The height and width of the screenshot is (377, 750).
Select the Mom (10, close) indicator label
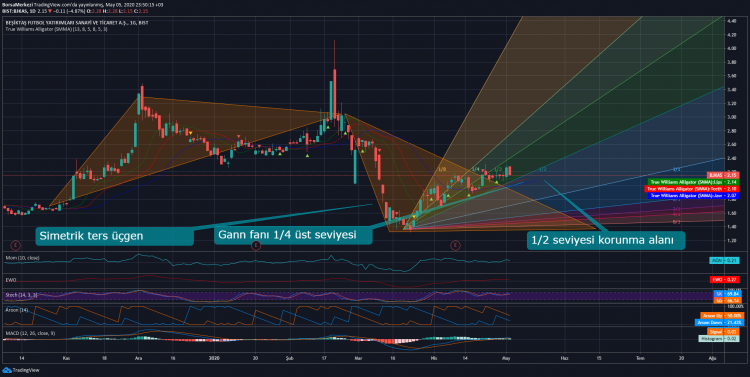click(x=22, y=258)
